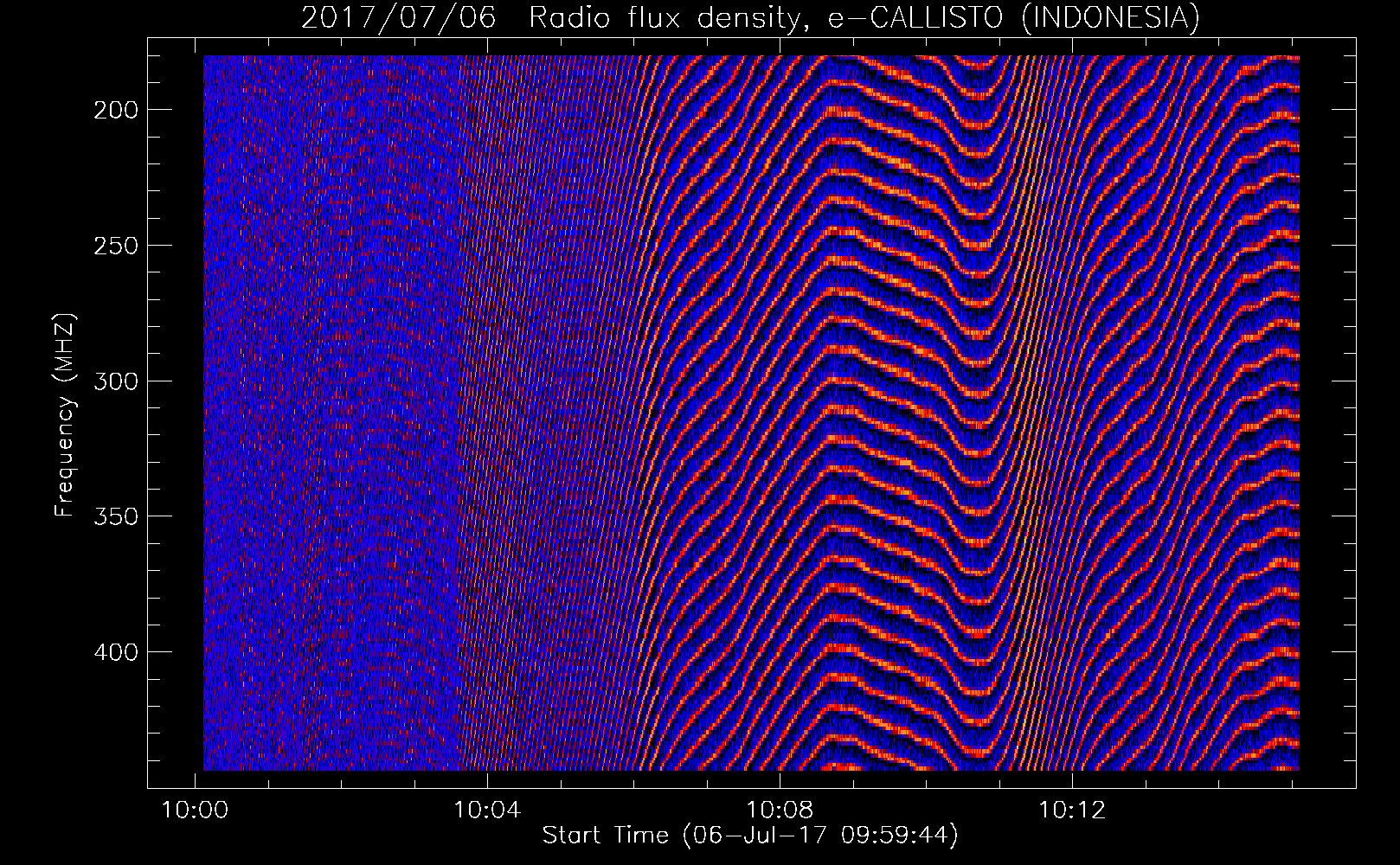Select the 400 frequency tick label
1400x865 pixels.
115,652
